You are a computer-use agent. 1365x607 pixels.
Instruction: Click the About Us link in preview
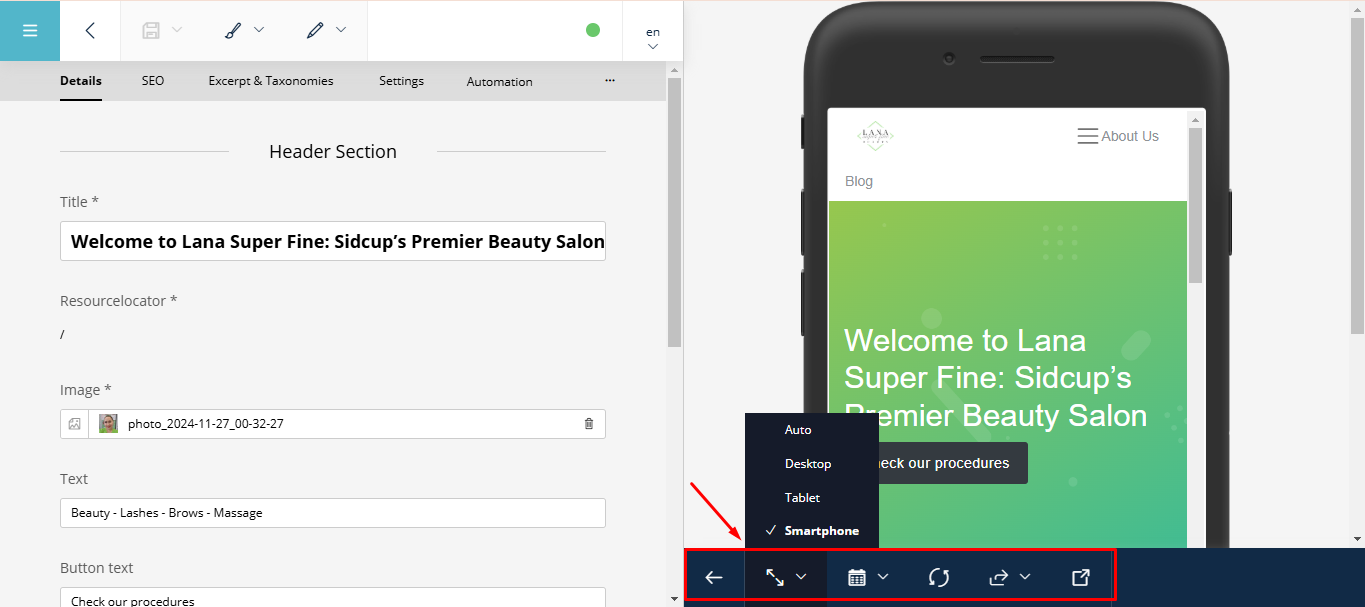(x=1129, y=136)
